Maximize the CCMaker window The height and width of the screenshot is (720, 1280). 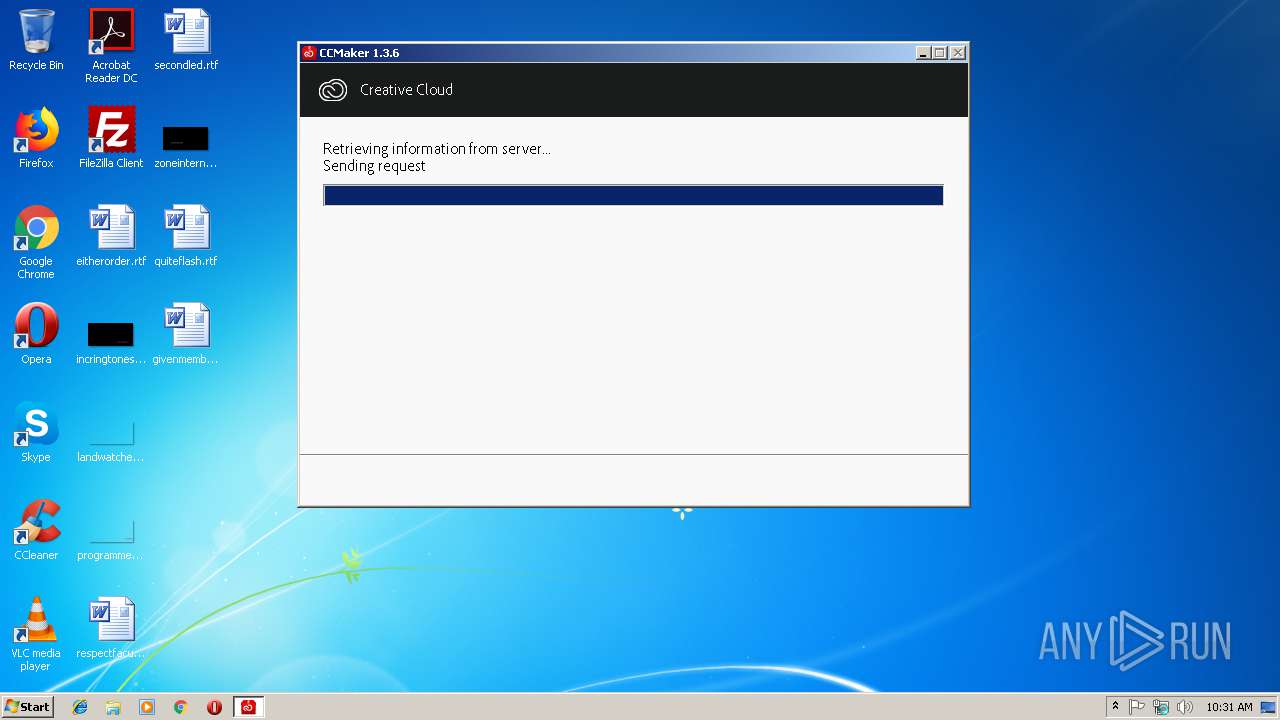coord(940,53)
